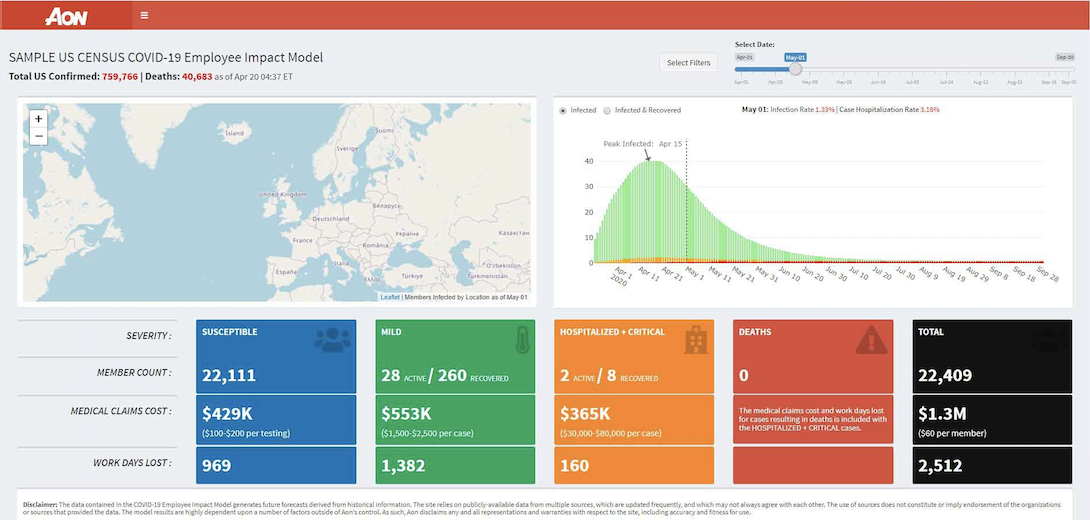The height and width of the screenshot is (520, 1090).
Task: Click the hospital building icon on orange card
Action: click(x=695, y=340)
